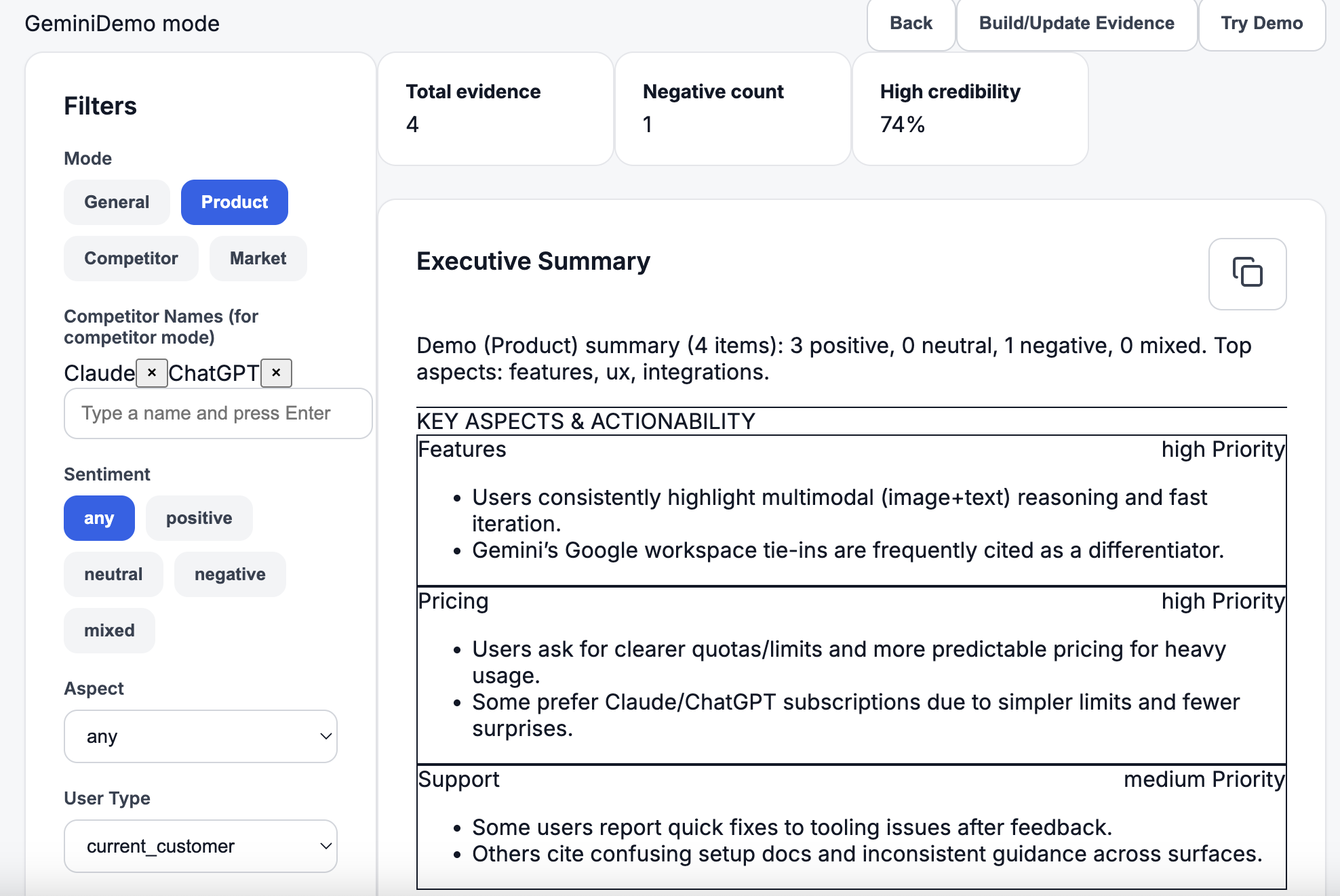This screenshot has height=896, width=1340.
Task: Remove the ChatGPT competitor tag
Action: pyautogui.click(x=276, y=373)
